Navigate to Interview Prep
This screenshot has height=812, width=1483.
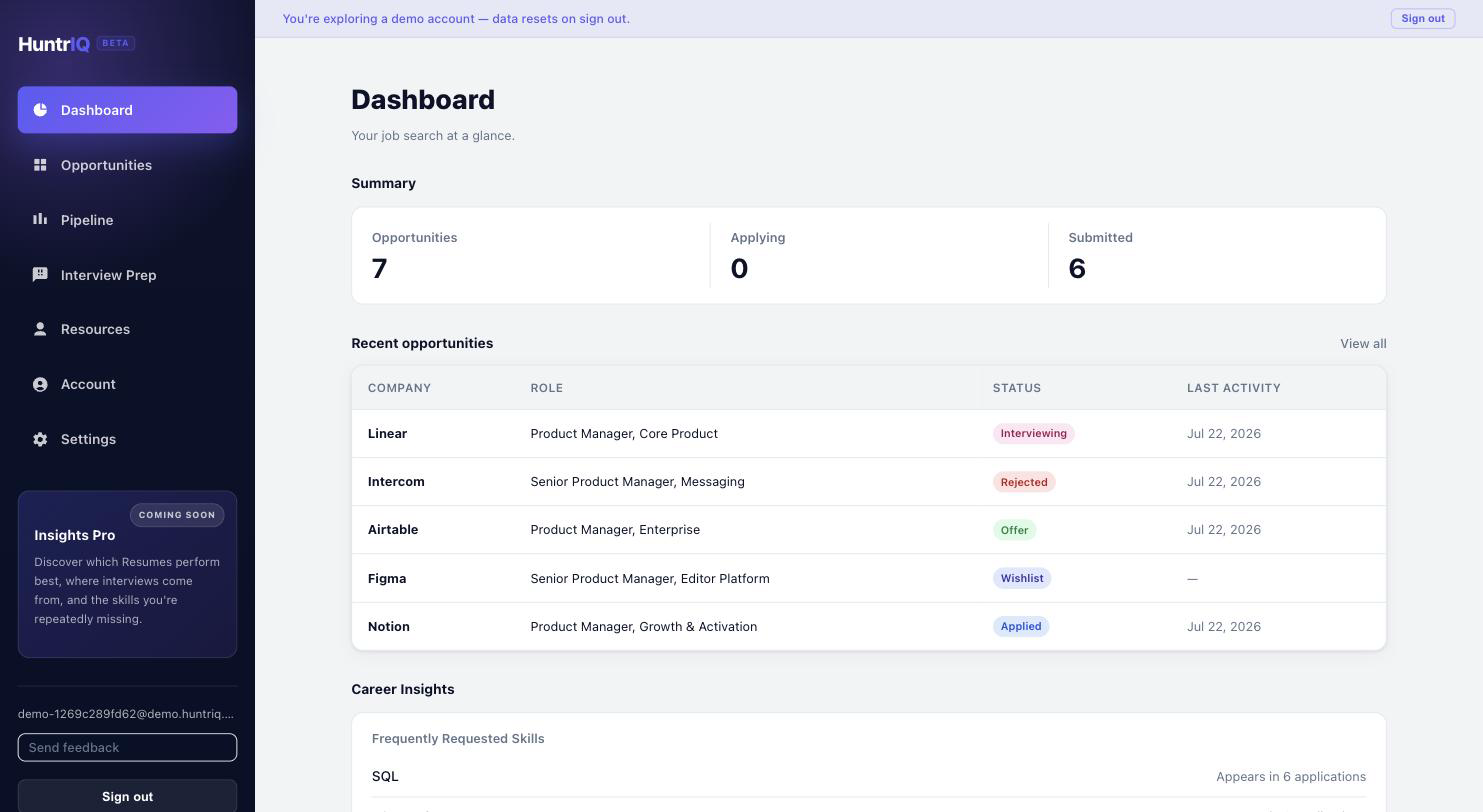(127, 275)
